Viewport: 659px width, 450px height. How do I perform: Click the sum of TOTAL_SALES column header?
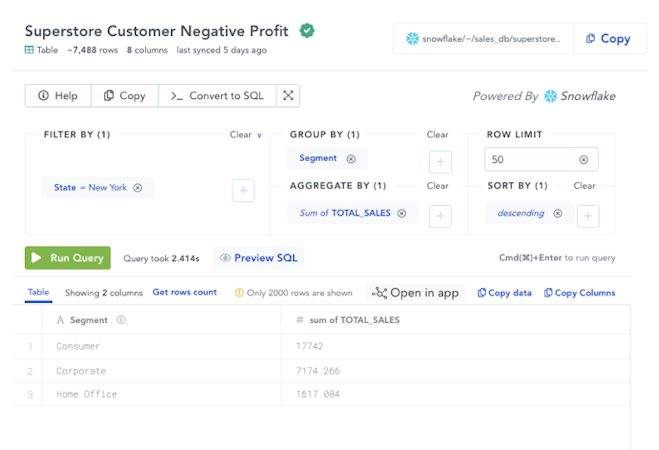(456, 320)
